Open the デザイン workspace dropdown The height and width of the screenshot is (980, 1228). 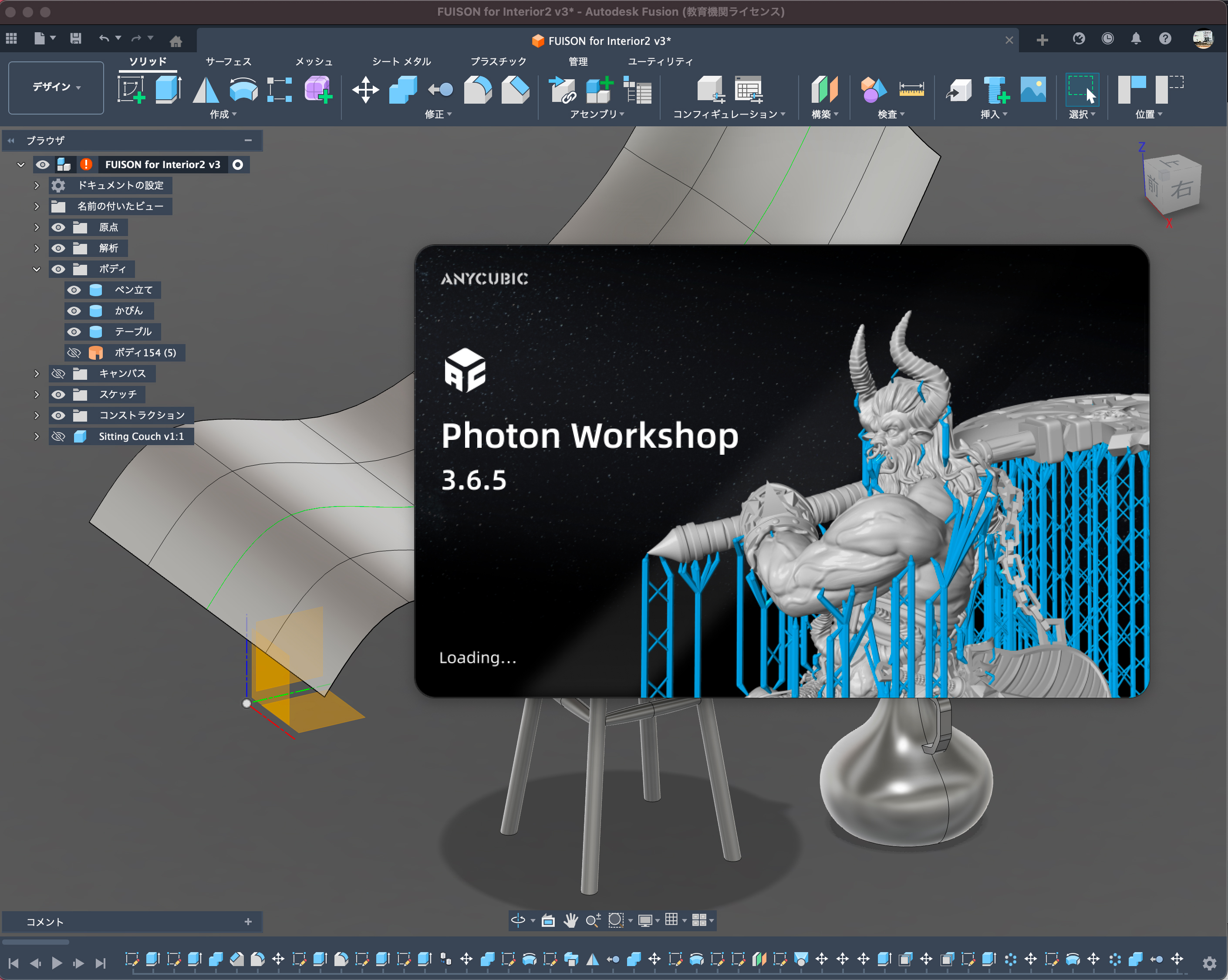[56, 87]
